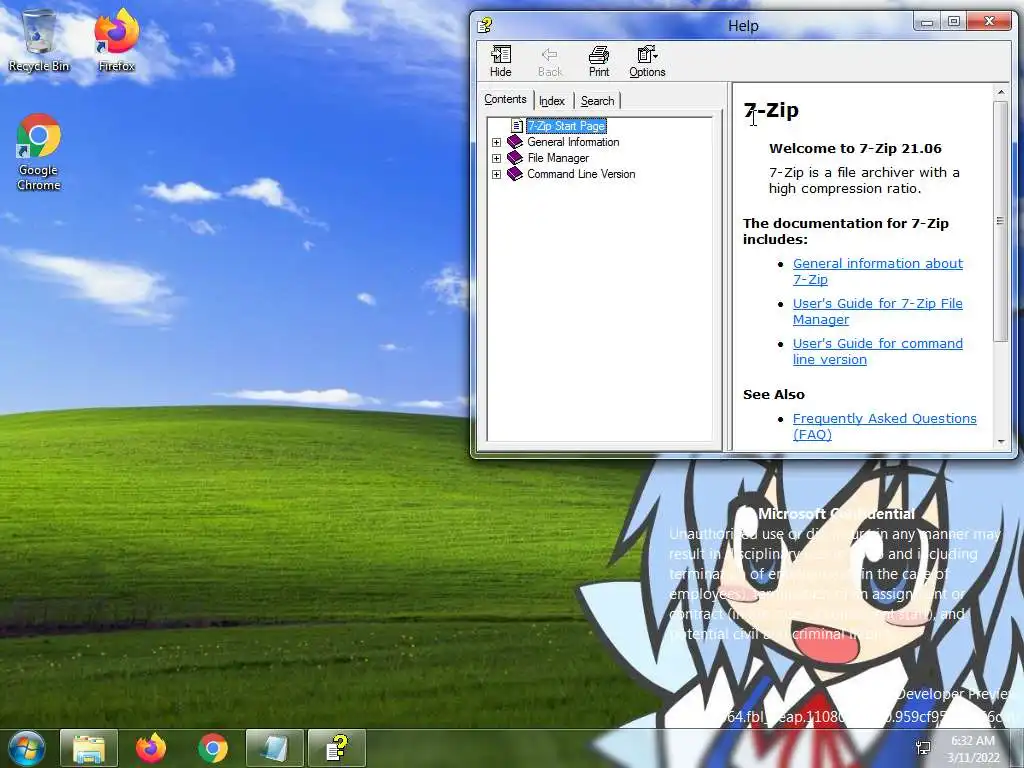Expand the File Manager node

click(496, 158)
